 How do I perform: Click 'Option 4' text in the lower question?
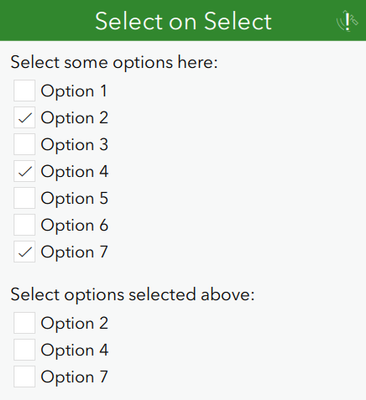[x=74, y=350]
